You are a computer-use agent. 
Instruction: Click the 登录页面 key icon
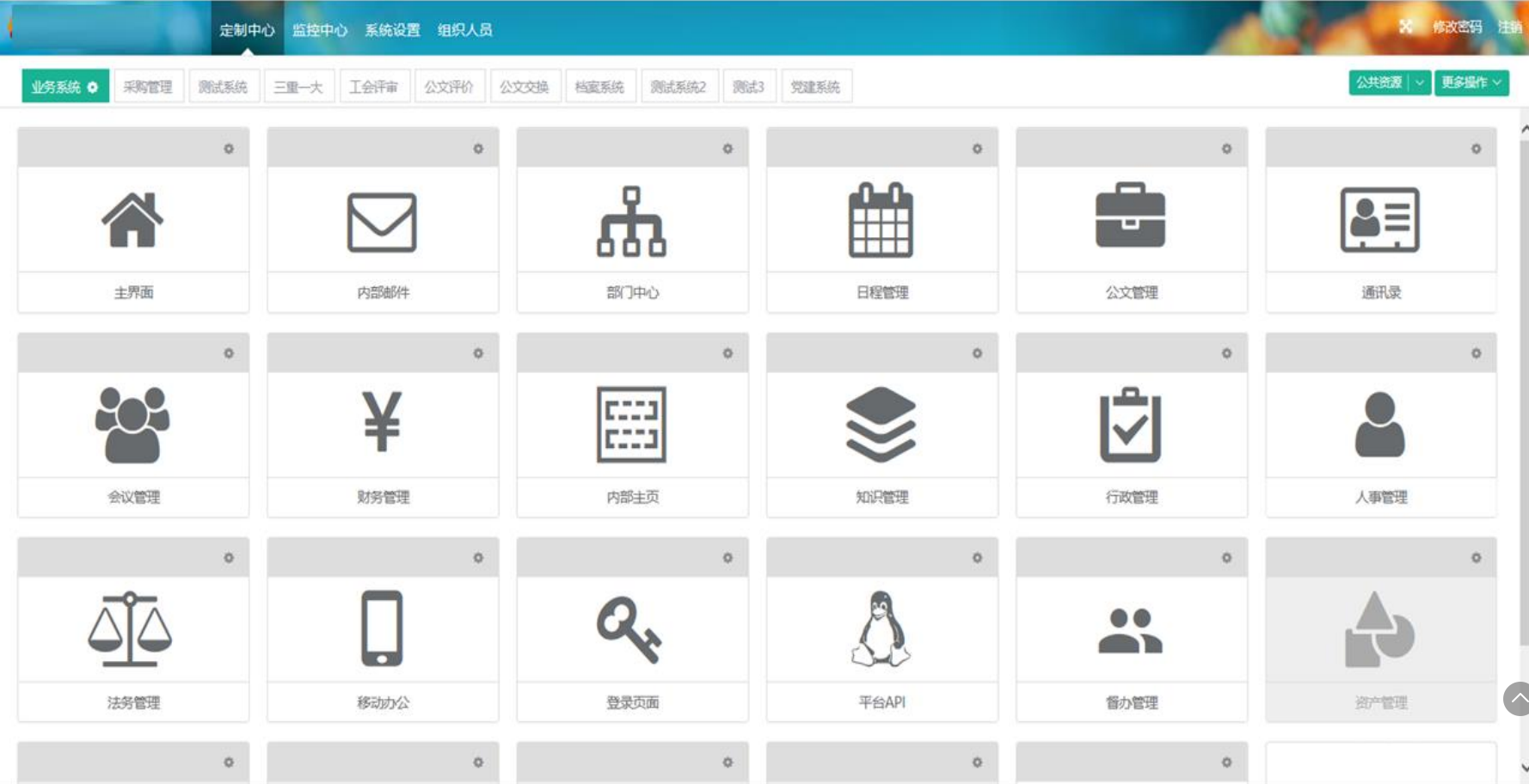point(630,630)
